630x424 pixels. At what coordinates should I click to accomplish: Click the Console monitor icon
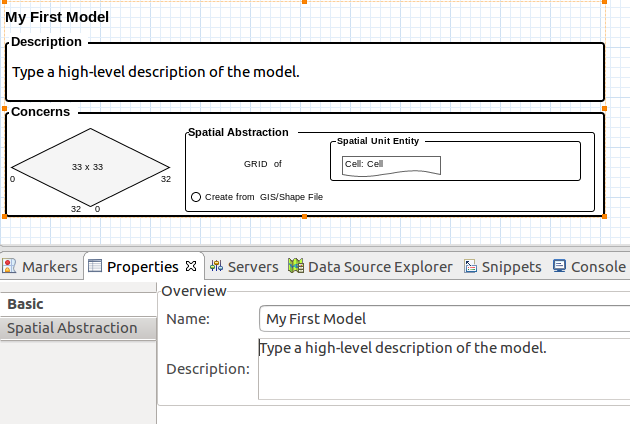(559, 266)
